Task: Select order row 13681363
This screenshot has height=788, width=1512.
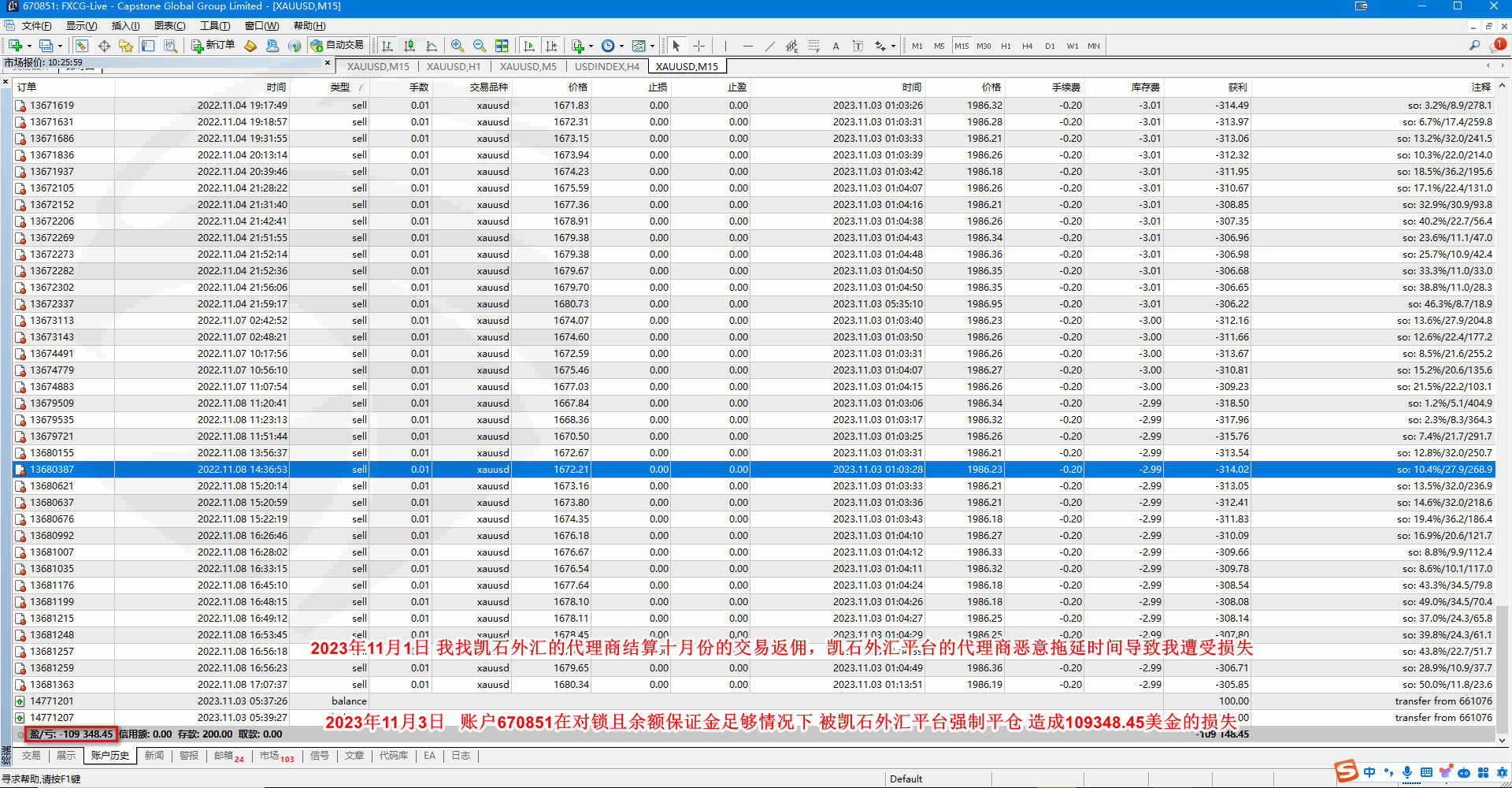Action: click(754, 684)
